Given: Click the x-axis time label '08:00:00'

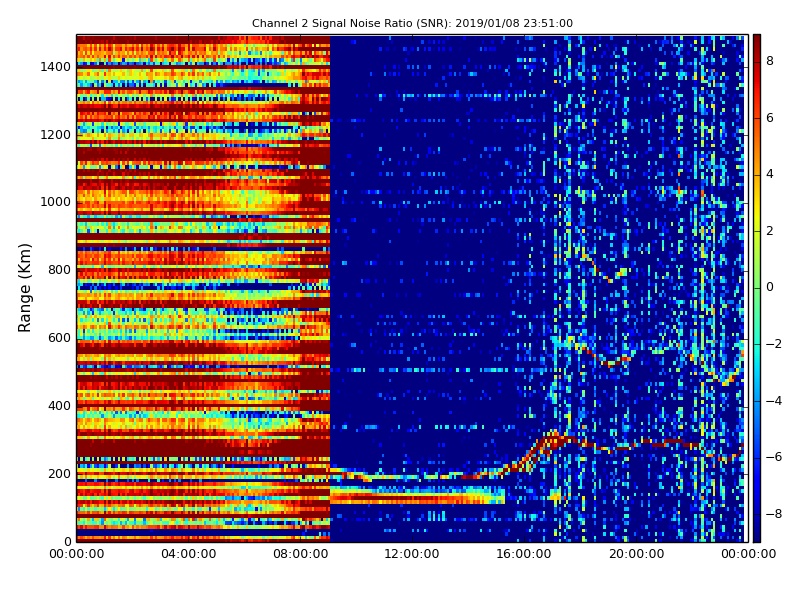Looking at the screenshot, I should 301,554.
